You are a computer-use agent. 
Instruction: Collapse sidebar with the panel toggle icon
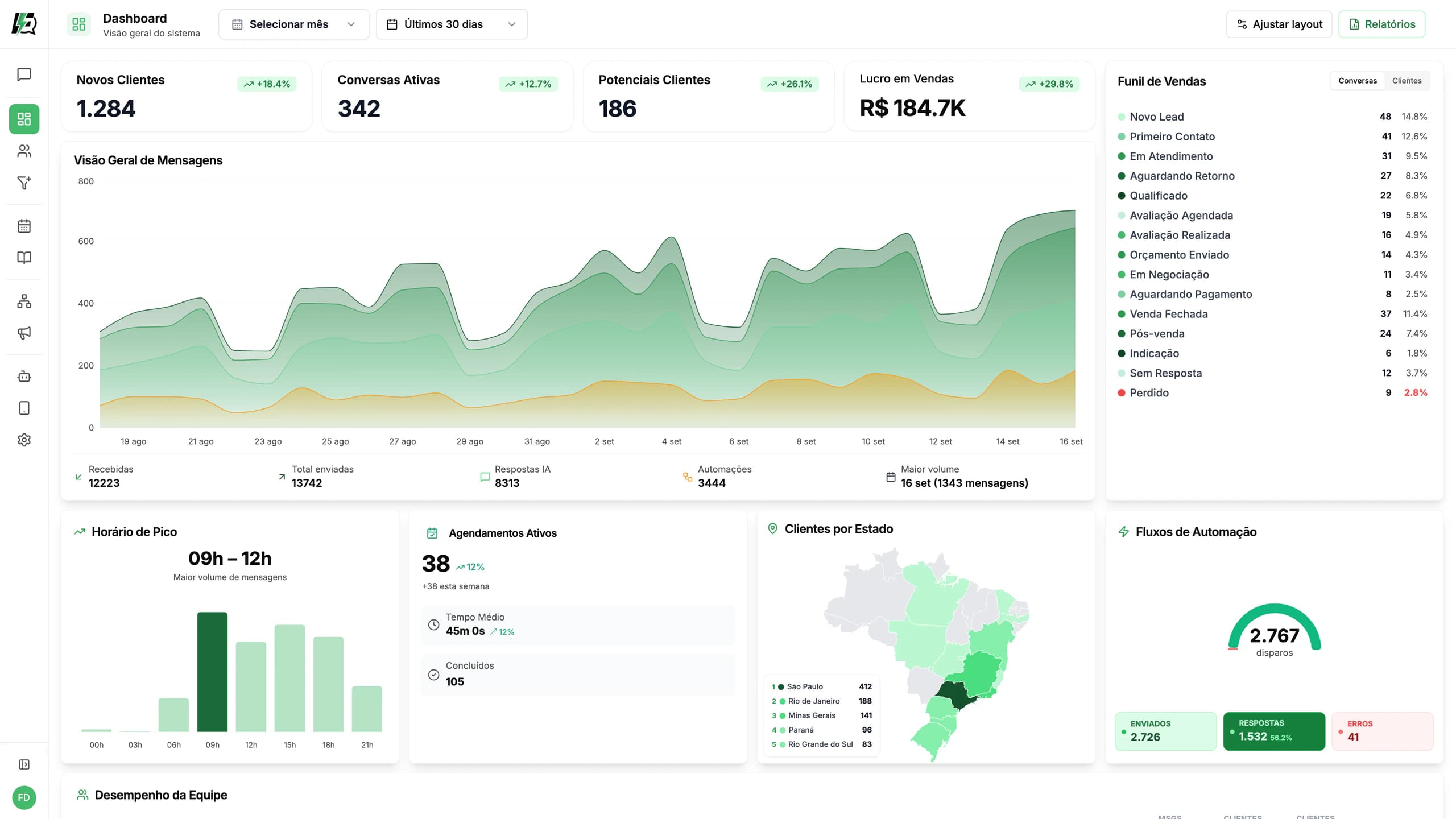click(24, 764)
